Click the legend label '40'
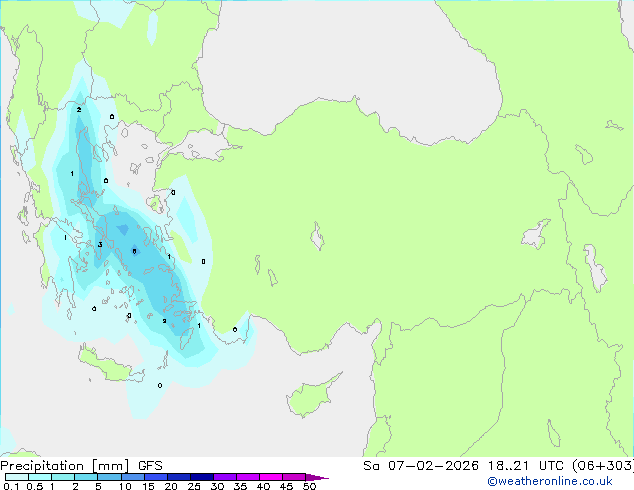Screen dimensions: 634x490 263,486
